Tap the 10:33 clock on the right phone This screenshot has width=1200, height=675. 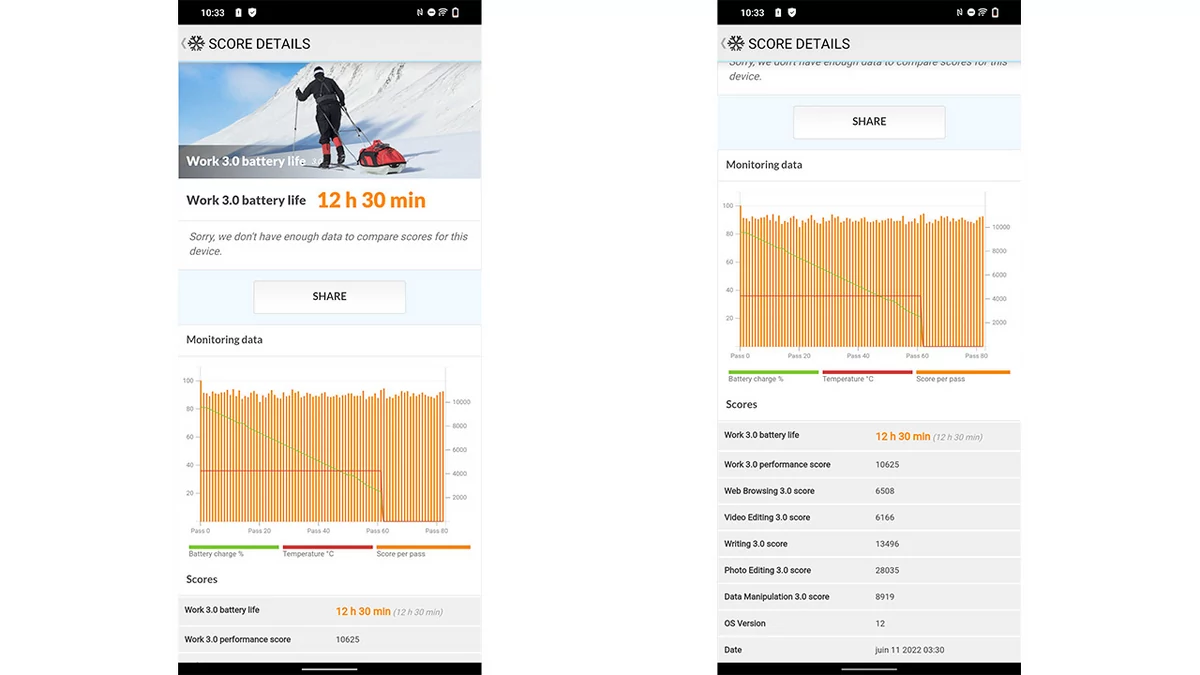point(752,13)
